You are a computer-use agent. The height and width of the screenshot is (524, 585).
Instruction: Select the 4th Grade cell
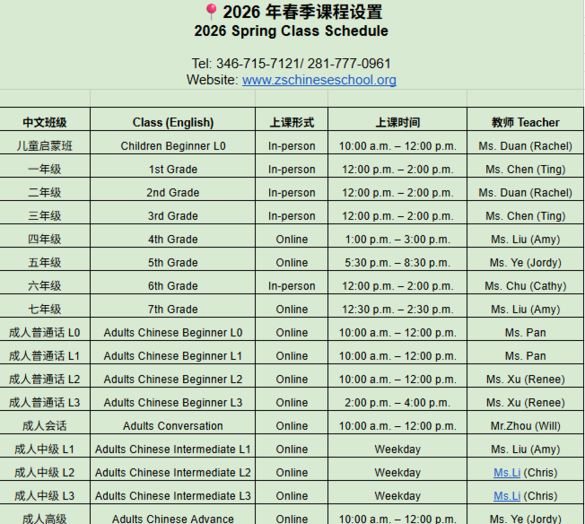[173, 236]
